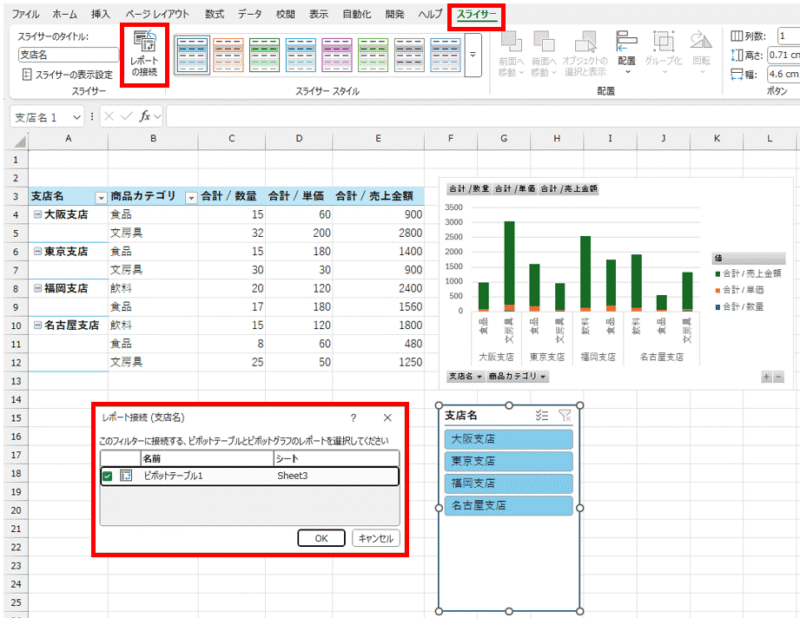
Task: Click the キャンセル button in dialog
Action: pos(377,538)
